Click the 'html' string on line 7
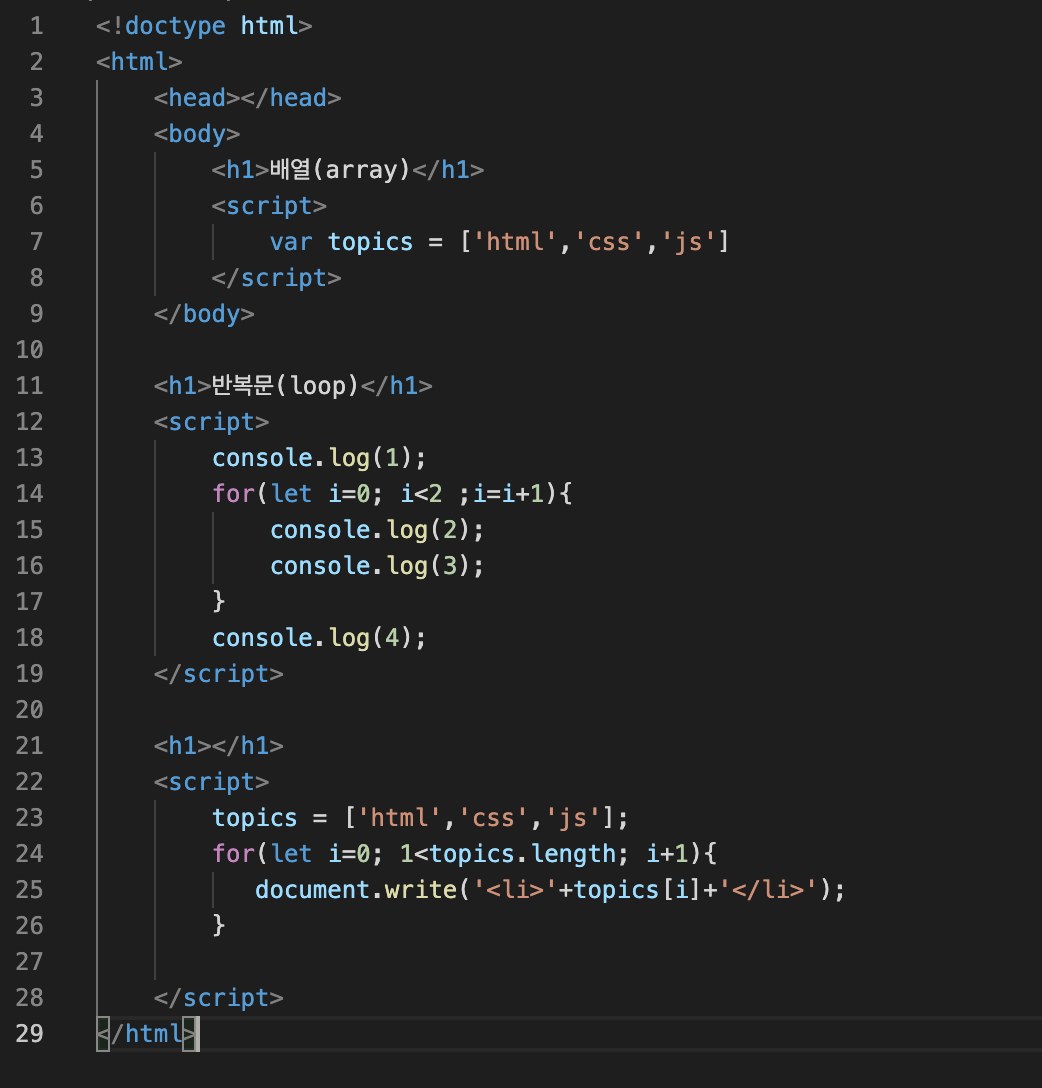This screenshot has height=1088, width=1042. [515, 242]
